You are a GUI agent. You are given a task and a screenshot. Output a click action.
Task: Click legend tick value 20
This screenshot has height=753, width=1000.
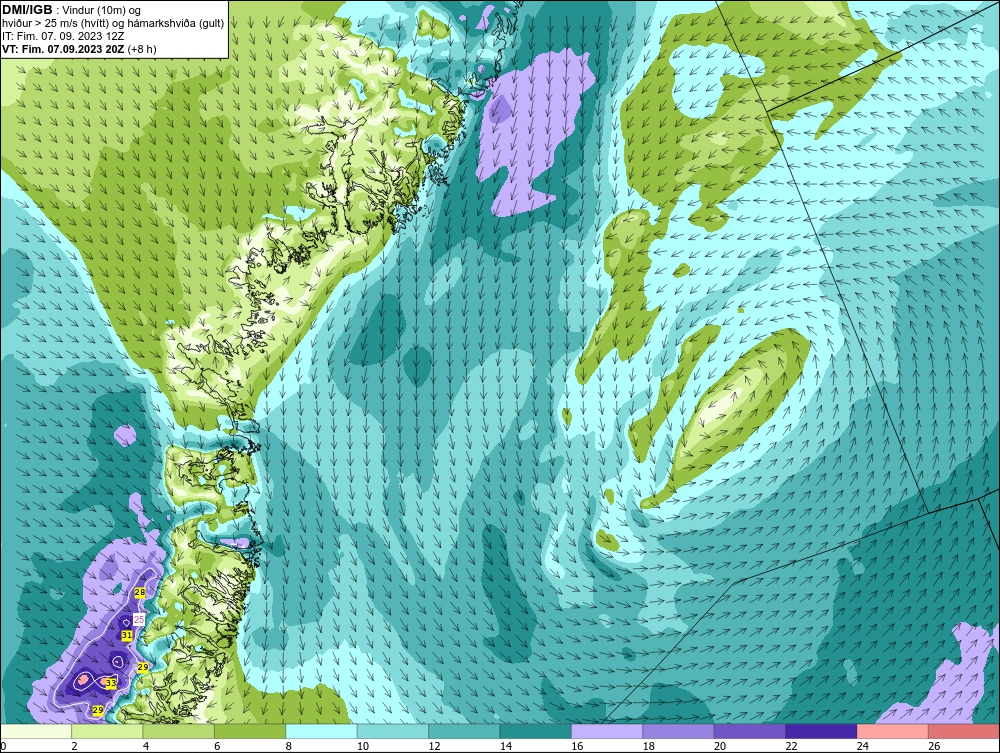click(x=720, y=746)
